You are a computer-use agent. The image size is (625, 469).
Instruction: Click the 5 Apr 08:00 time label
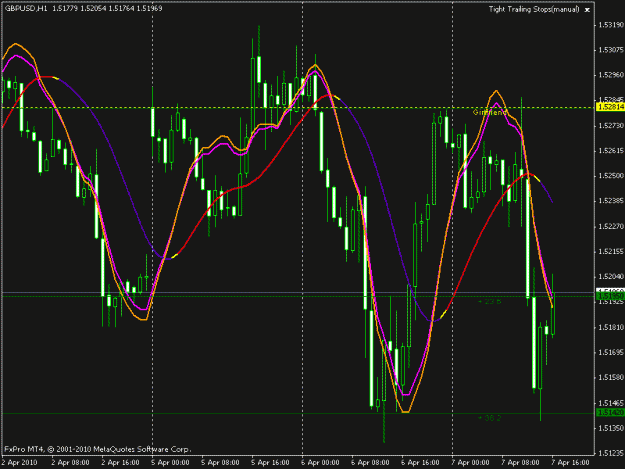[x=220, y=463]
